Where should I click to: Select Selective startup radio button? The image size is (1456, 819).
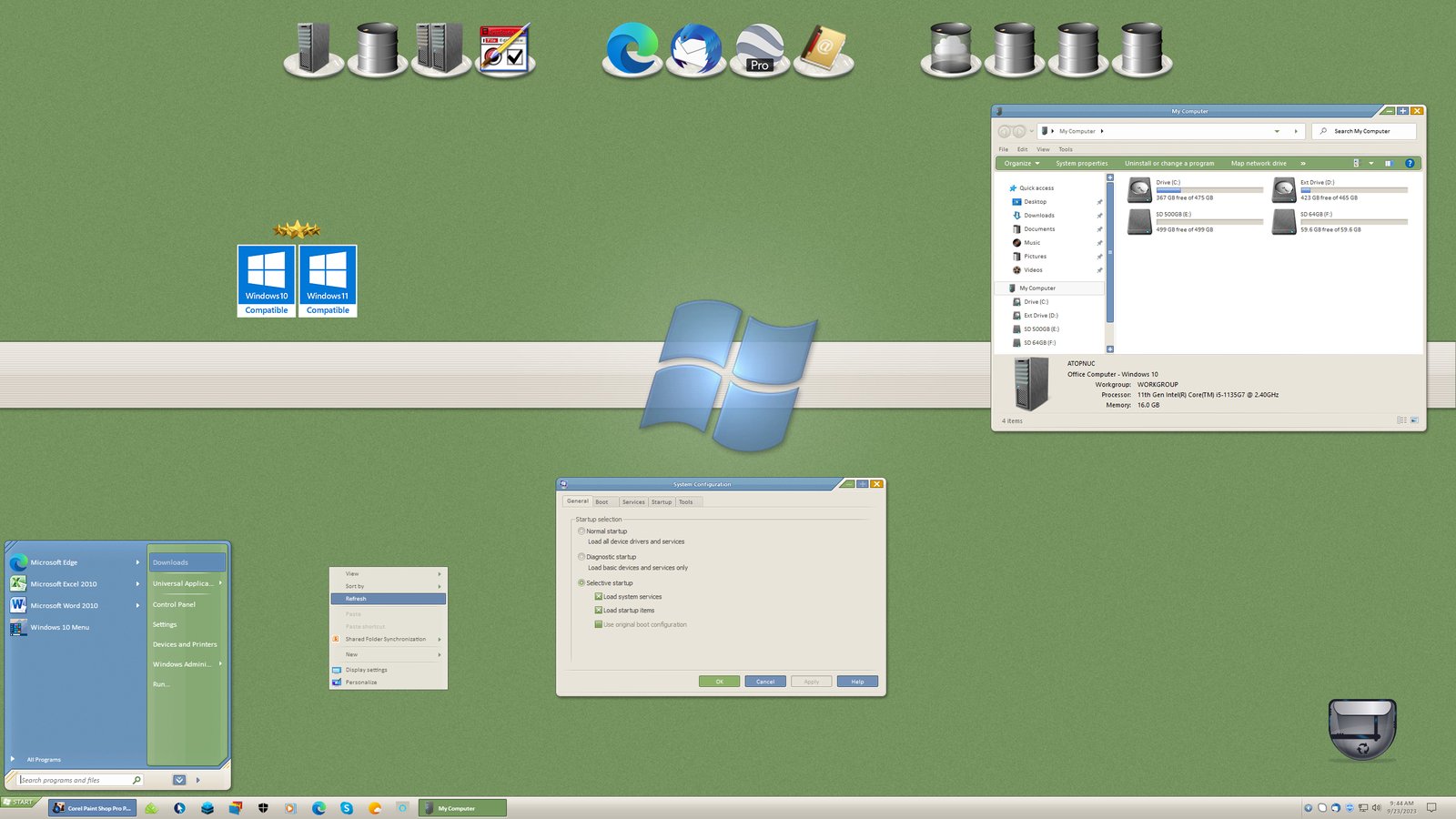click(581, 582)
